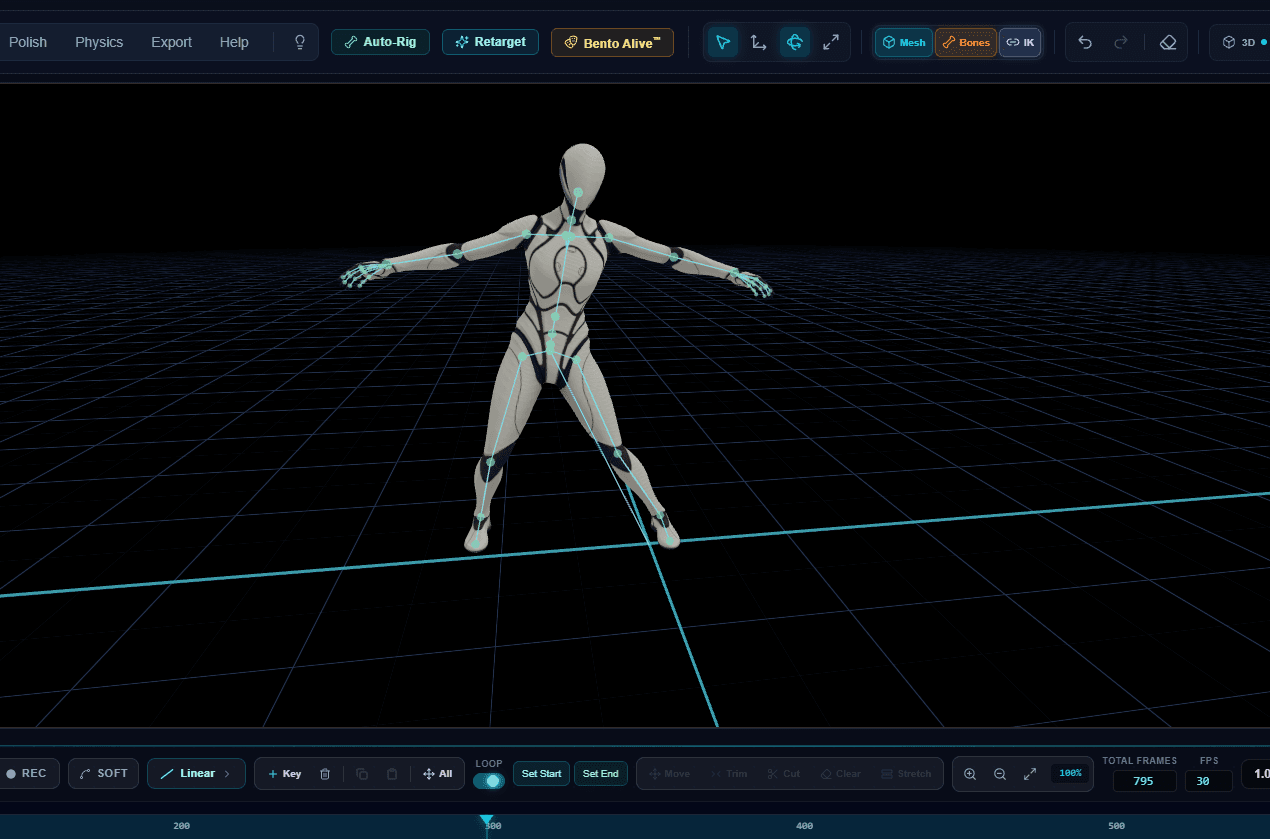This screenshot has width=1270, height=839.
Task: Open the Linear interpolation dropdown
Action: pyautogui.click(x=196, y=773)
